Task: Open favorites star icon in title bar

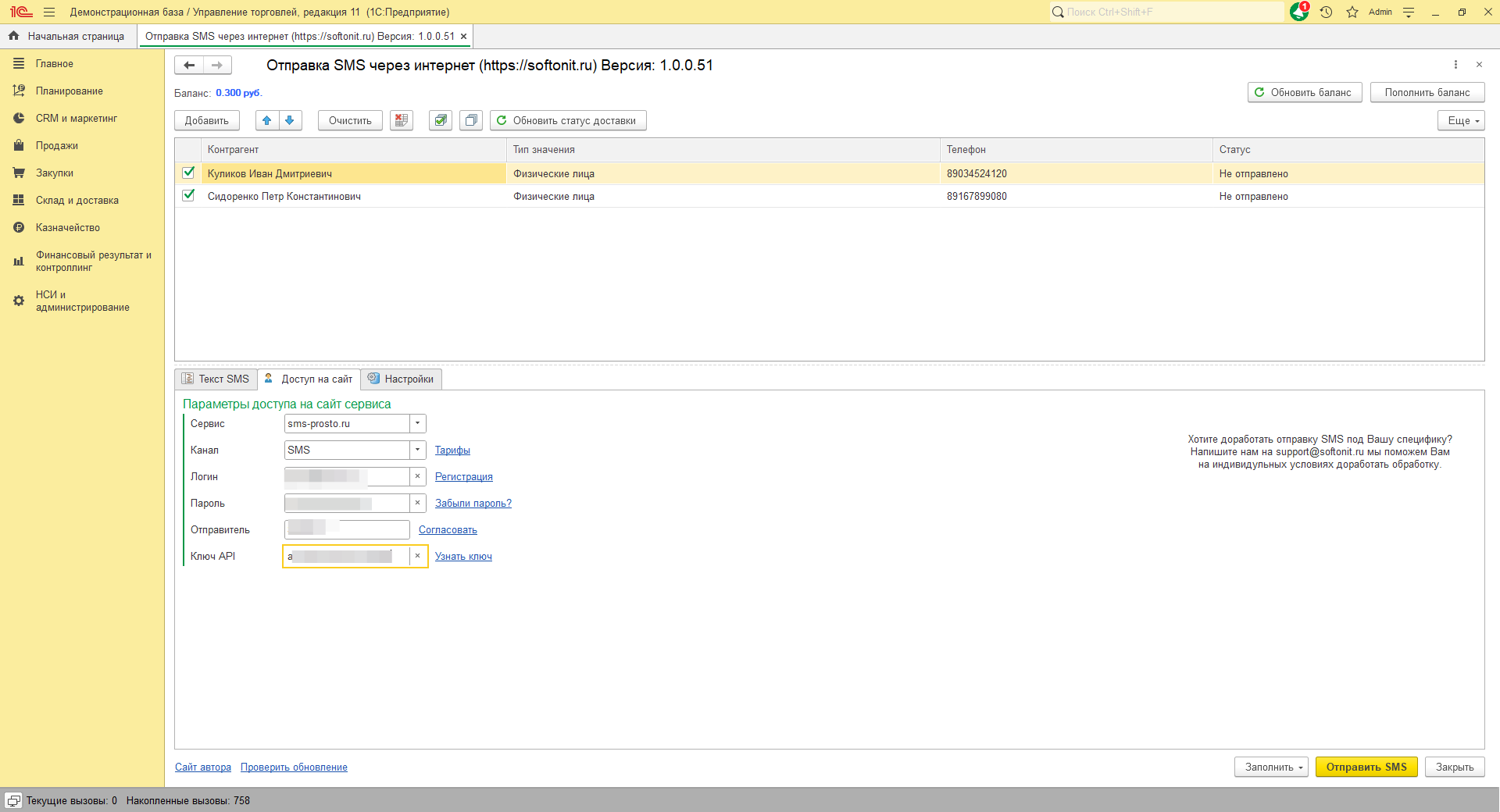Action: click(x=1352, y=12)
